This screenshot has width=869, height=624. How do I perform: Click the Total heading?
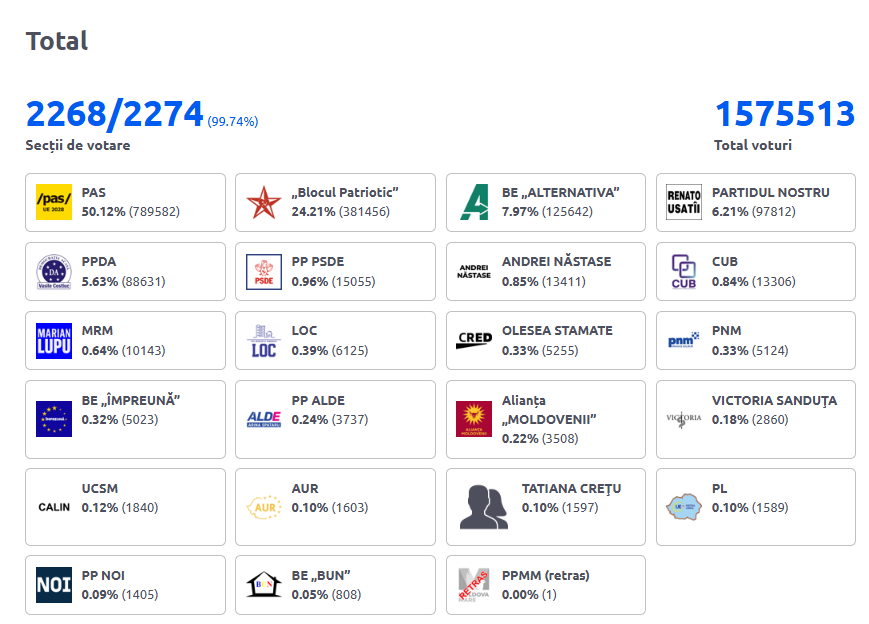tap(57, 41)
